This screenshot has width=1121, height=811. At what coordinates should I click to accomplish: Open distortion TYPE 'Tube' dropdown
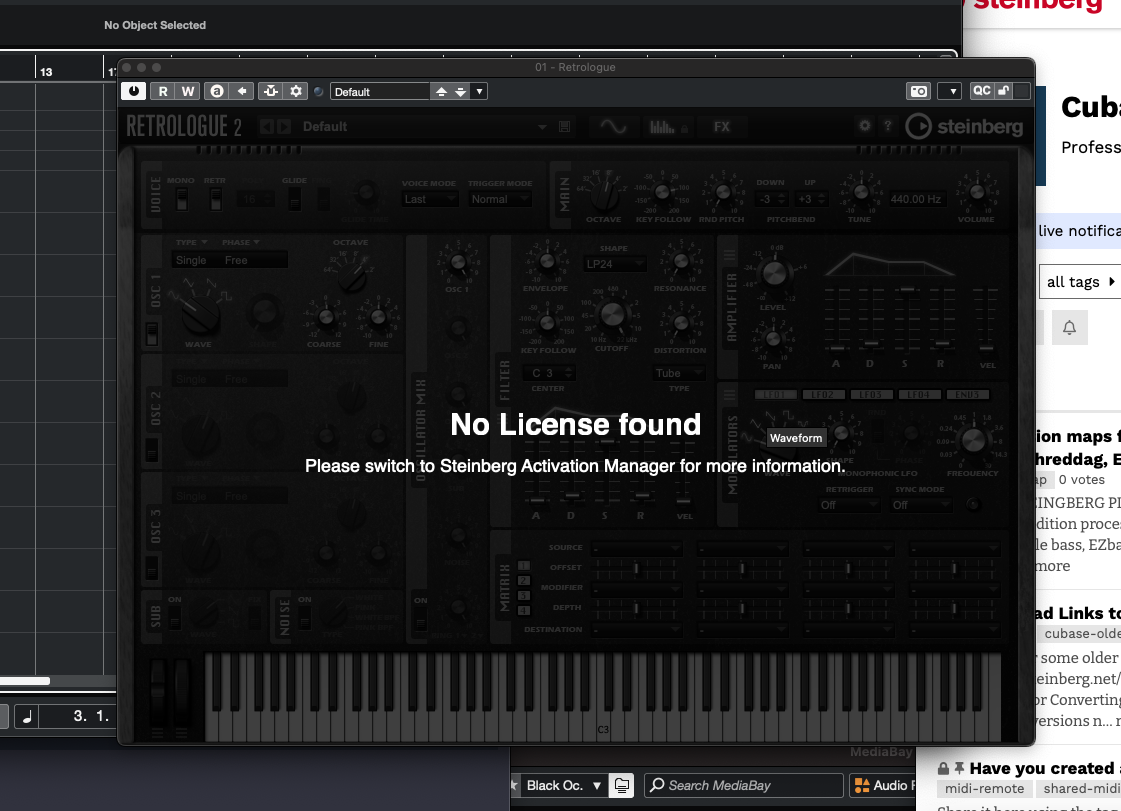click(x=678, y=373)
